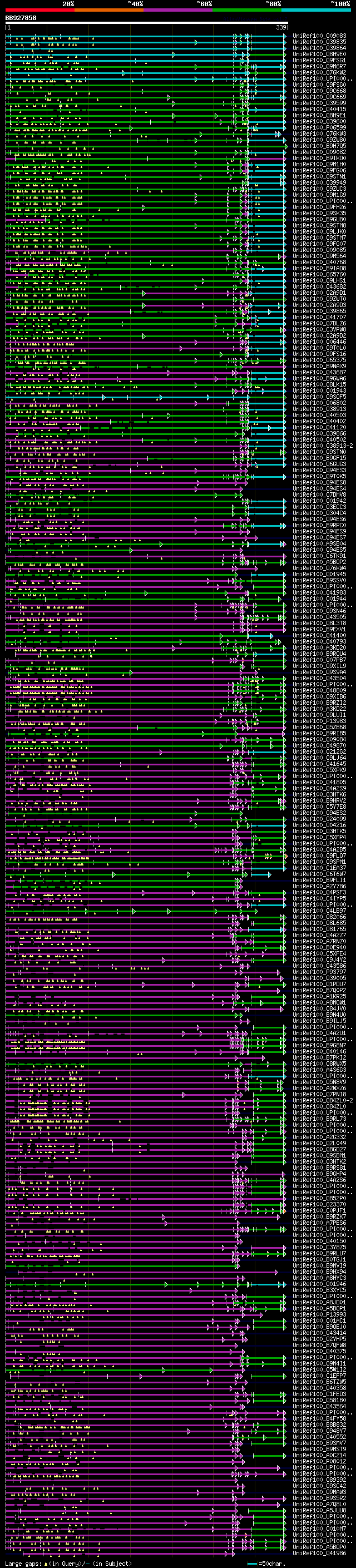Select hit UniRef100_Q41120
This screenshot has height=1568, width=356.
[319, 428]
